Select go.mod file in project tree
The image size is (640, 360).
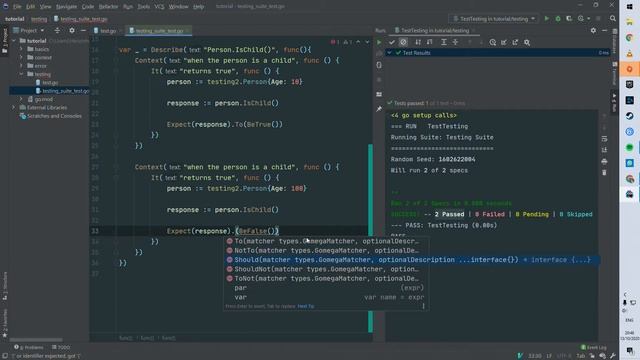tap(44, 99)
